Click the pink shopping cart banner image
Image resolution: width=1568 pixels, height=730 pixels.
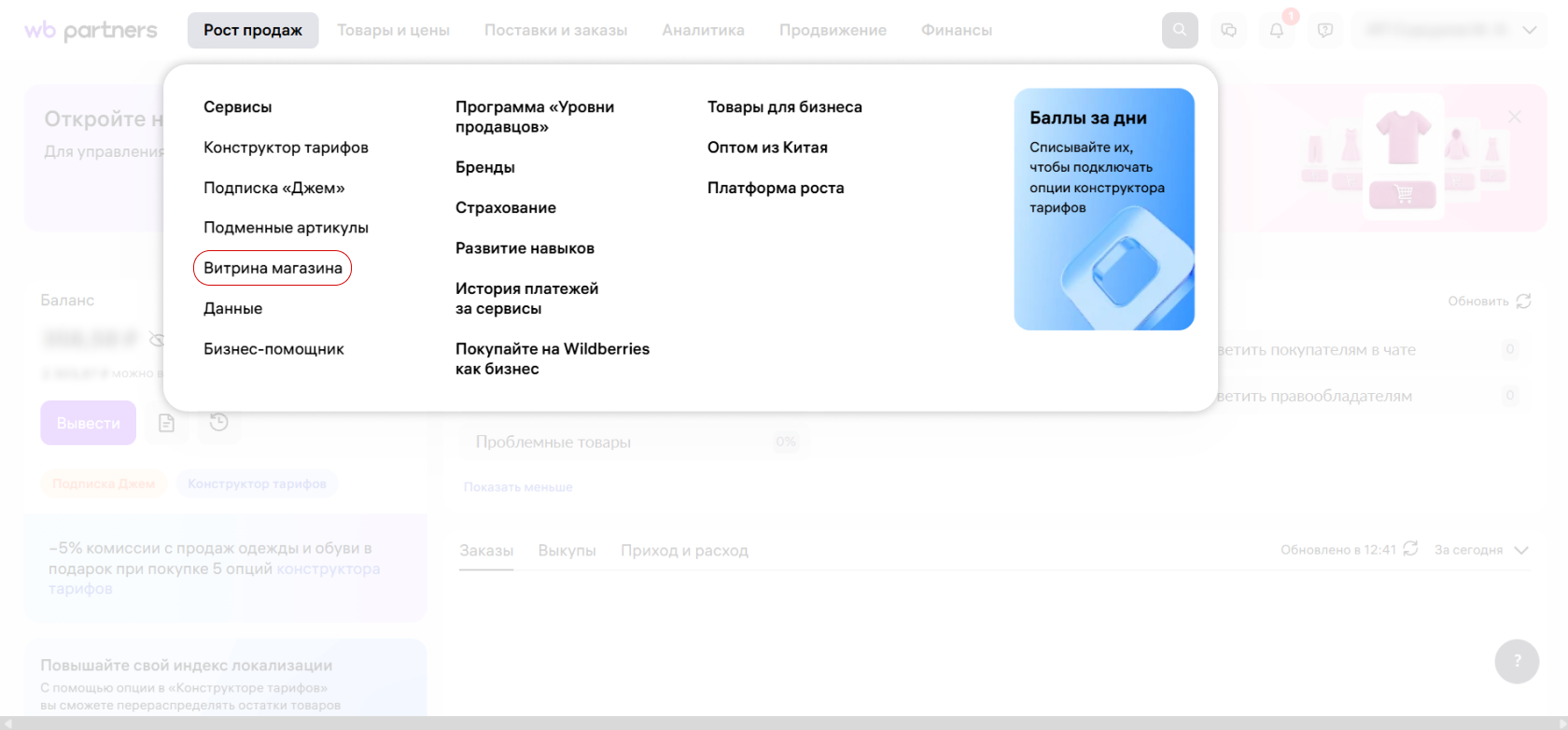pos(1403,195)
